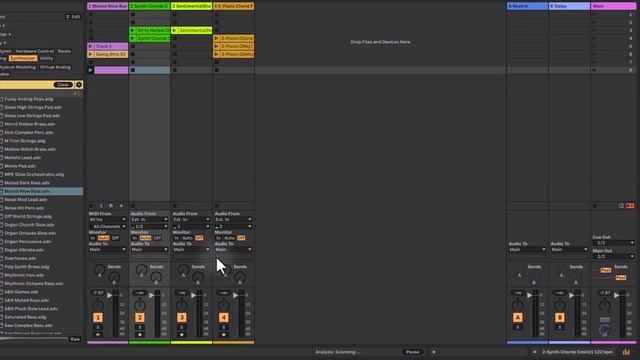
Task: Click the Clear button in browser search
Action: click(x=63, y=84)
